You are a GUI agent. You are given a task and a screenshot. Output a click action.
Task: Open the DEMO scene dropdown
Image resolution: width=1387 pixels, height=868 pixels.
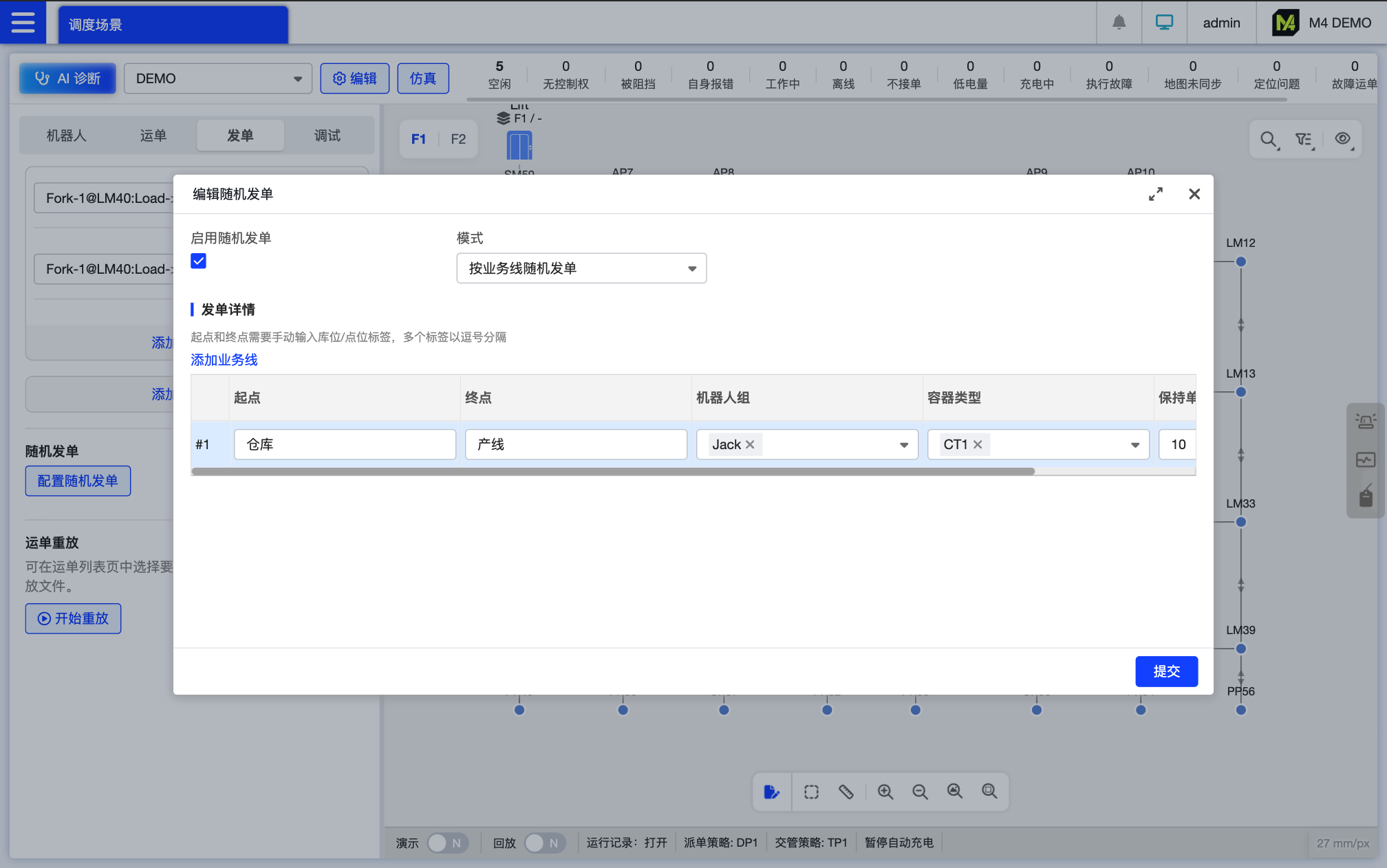point(217,78)
